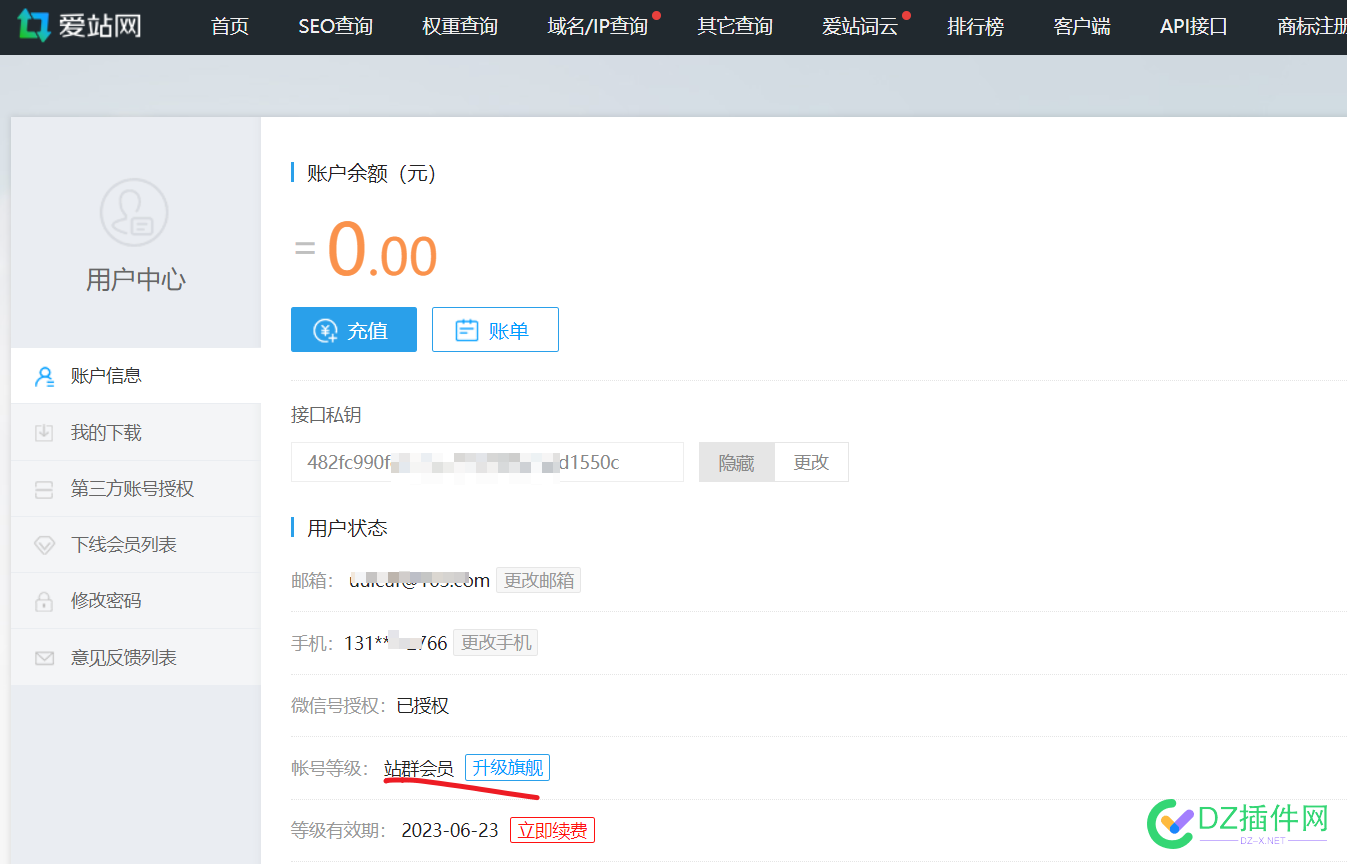Open the 首页 nav item
Screen dimensions: 1347x864
click(x=230, y=27)
